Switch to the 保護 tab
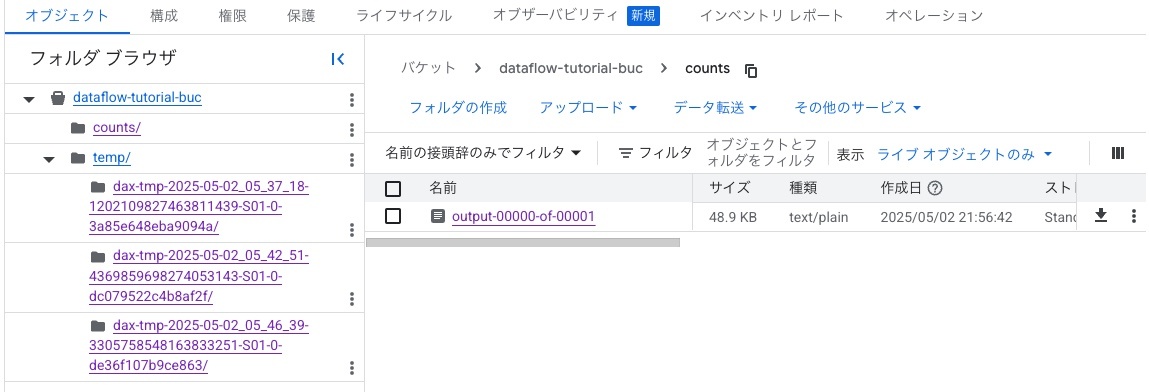The height and width of the screenshot is (392, 1149). (301, 15)
